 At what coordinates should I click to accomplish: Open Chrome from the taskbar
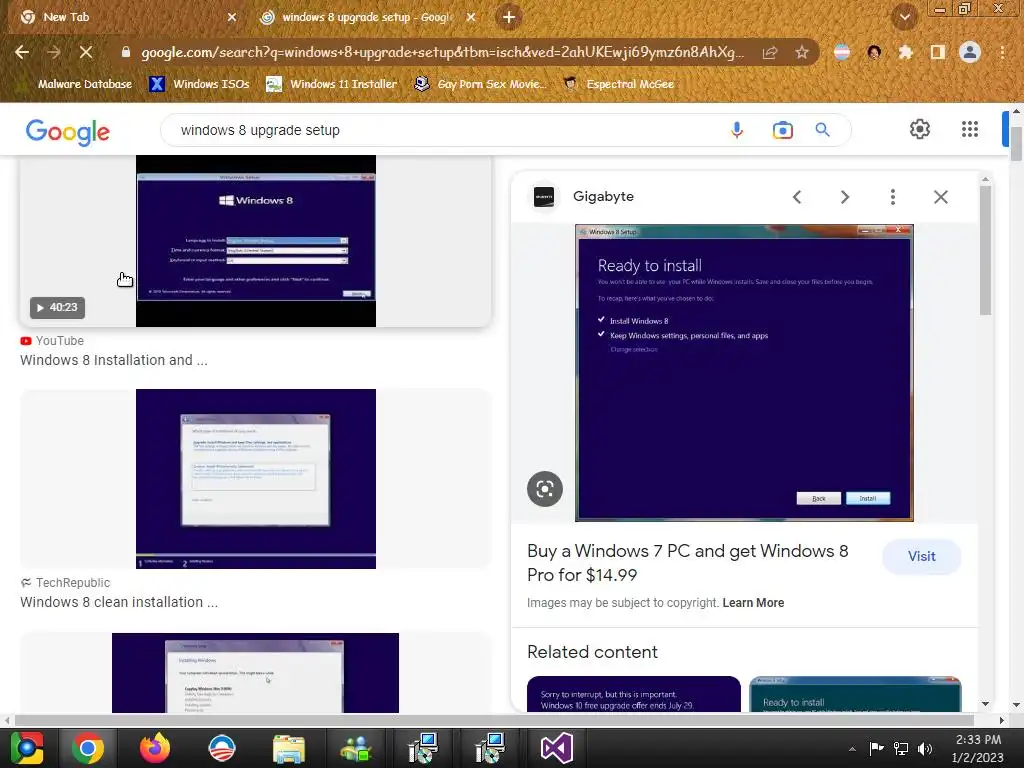point(88,748)
